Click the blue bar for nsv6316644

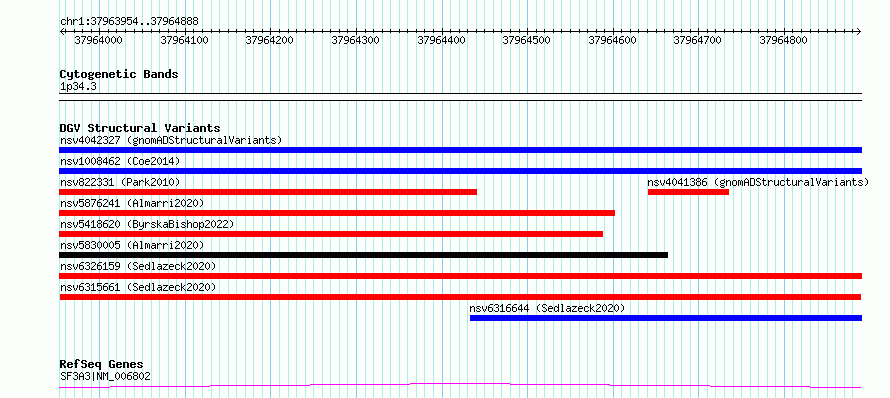666,318
